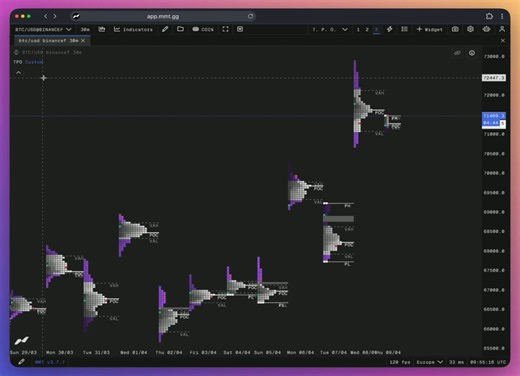Enter fullscreen with the expand corners icon
520x376 pixels.
(226, 29)
